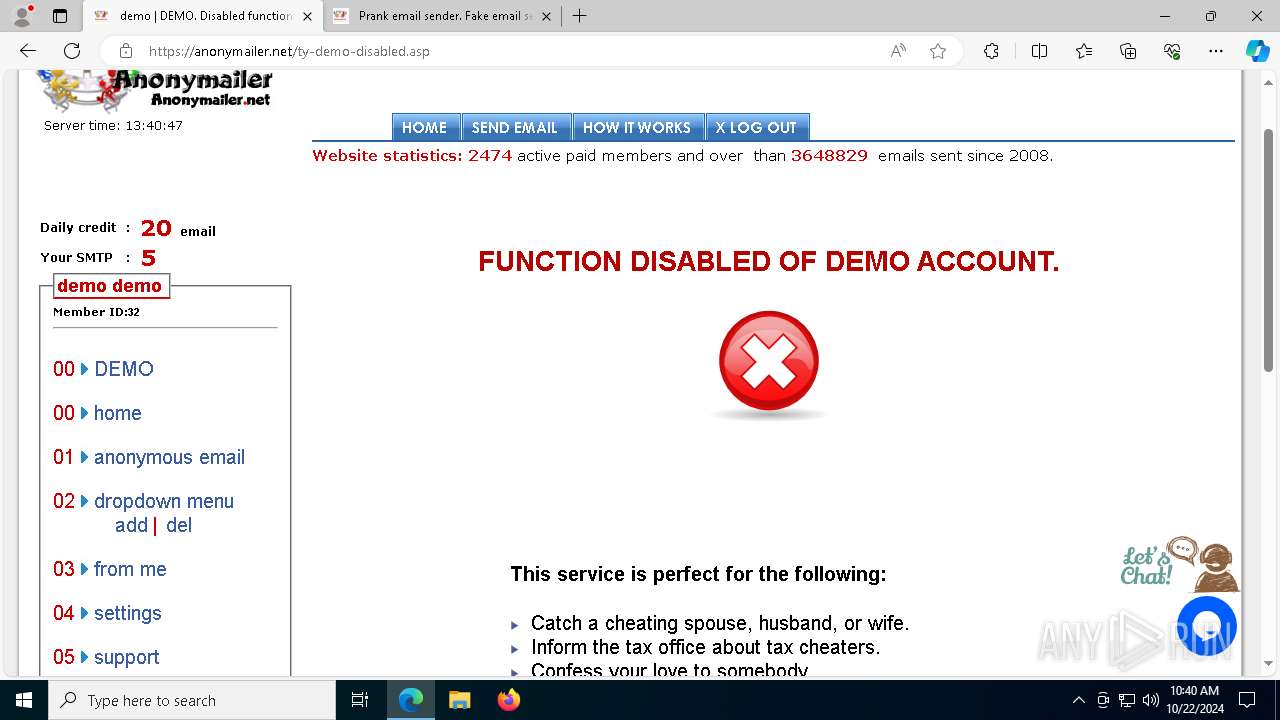Click 'Catch a cheating spouse' list item
The width and height of the screenshot is (1280, 720).
click(720, 623)
